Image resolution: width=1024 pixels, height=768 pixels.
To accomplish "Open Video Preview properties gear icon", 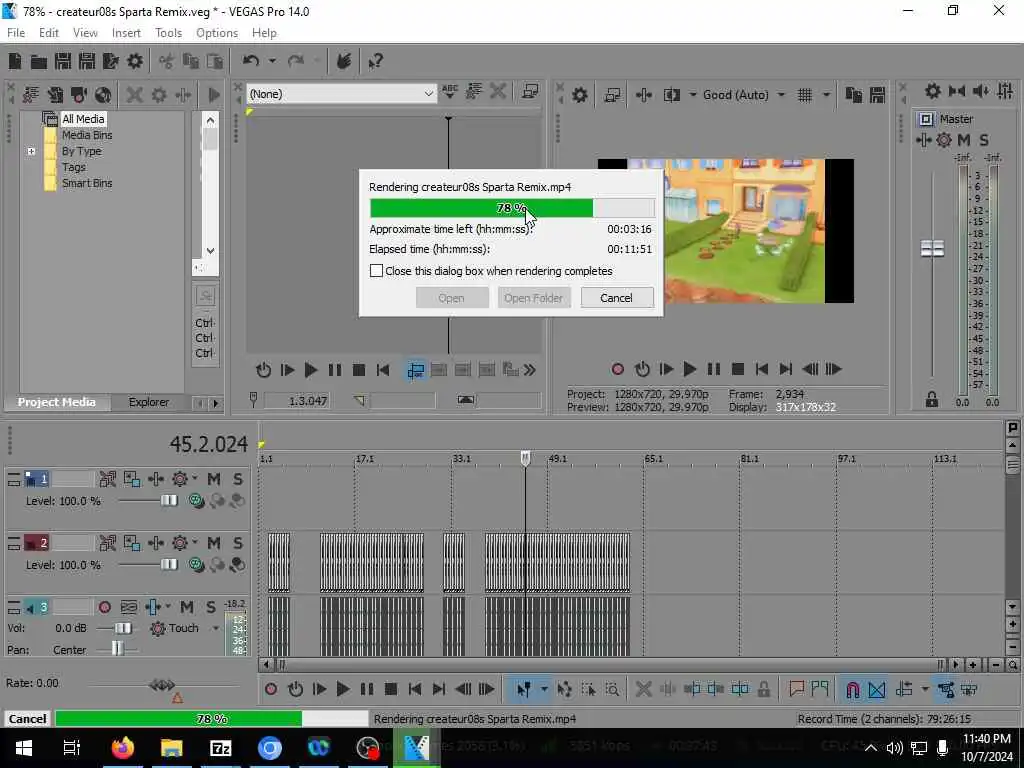I will (579, 95).
